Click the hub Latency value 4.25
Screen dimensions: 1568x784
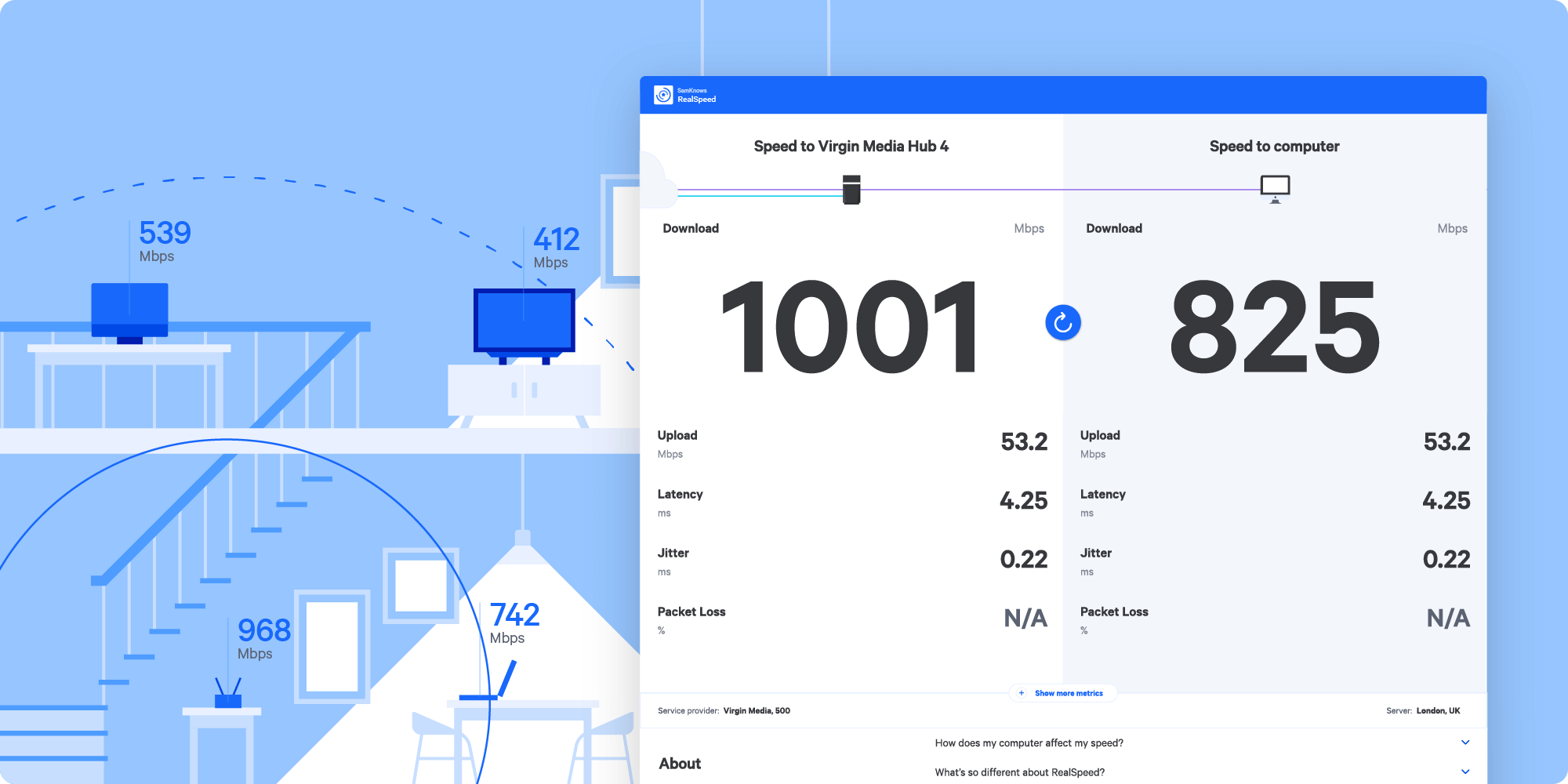point(1023,501)
